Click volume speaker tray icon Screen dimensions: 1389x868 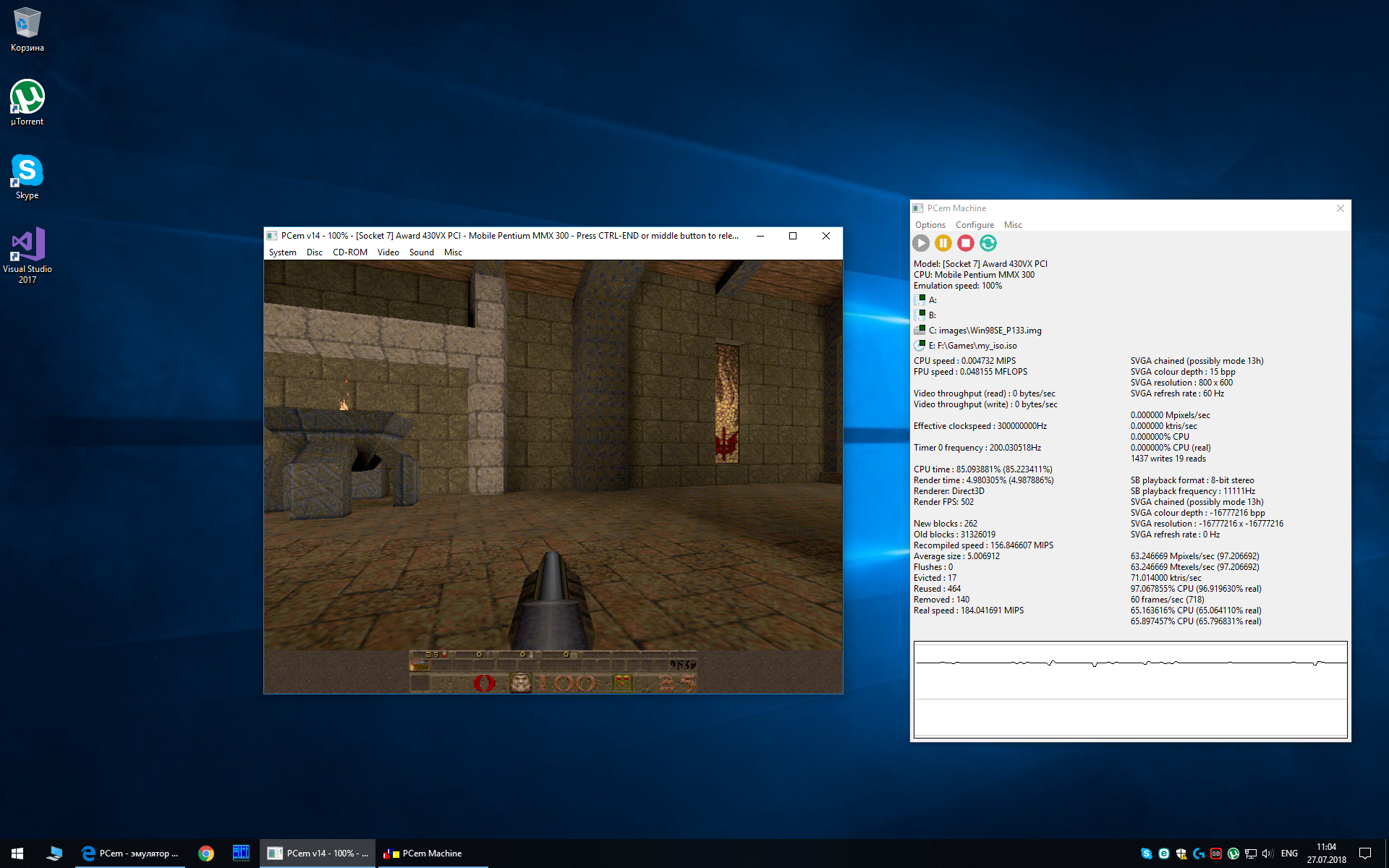pos(1267,854)
